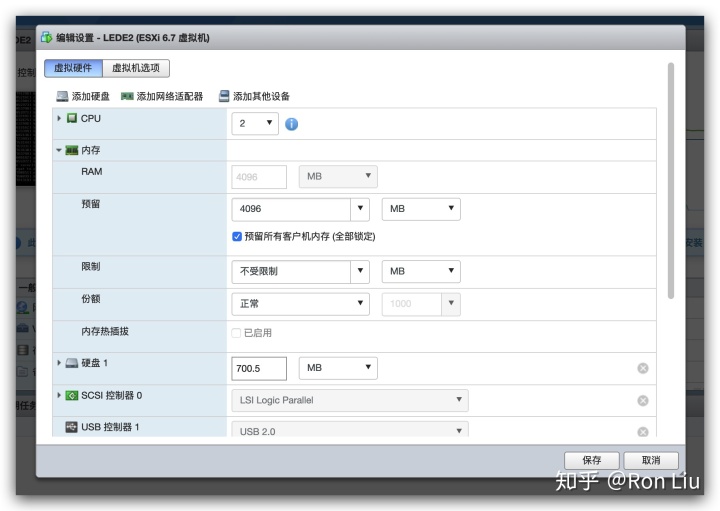The width and height of the screenshot is (720, 511).
Task: Open the limit (限制) unit MB dropdown
Action: coord(421,271)
